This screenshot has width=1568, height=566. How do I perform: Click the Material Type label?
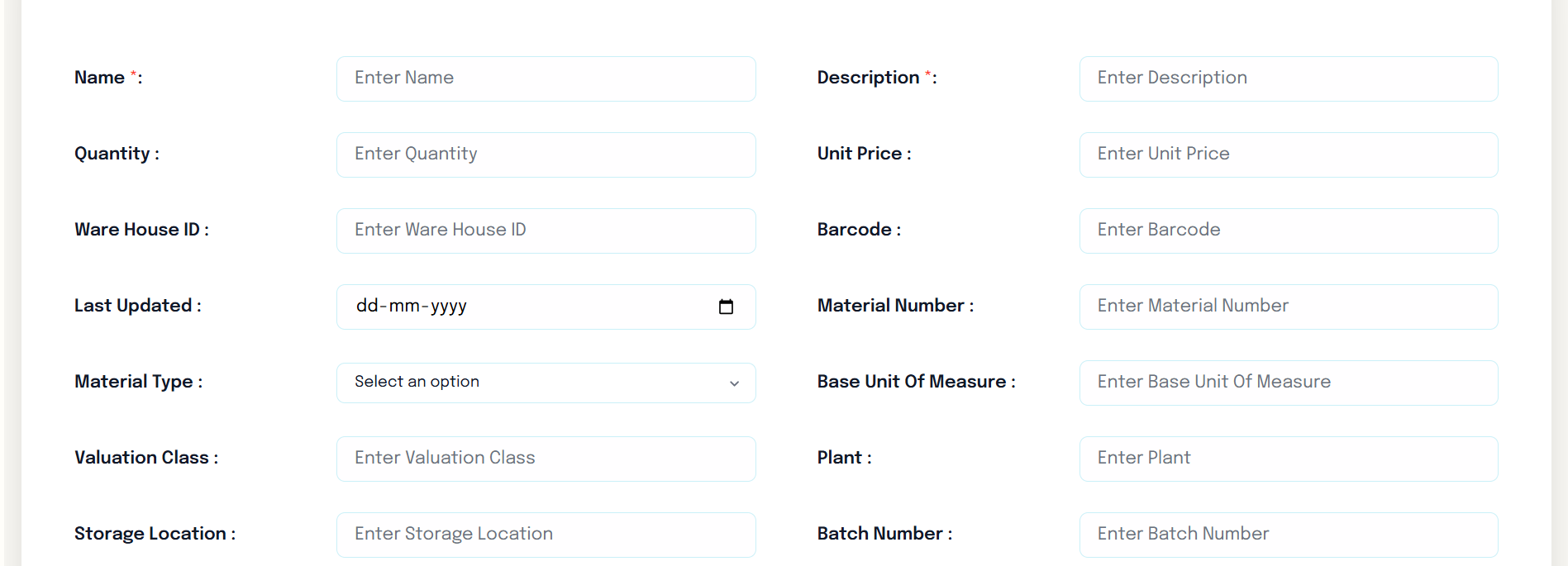pyautogui.click(x=138, y=382)
